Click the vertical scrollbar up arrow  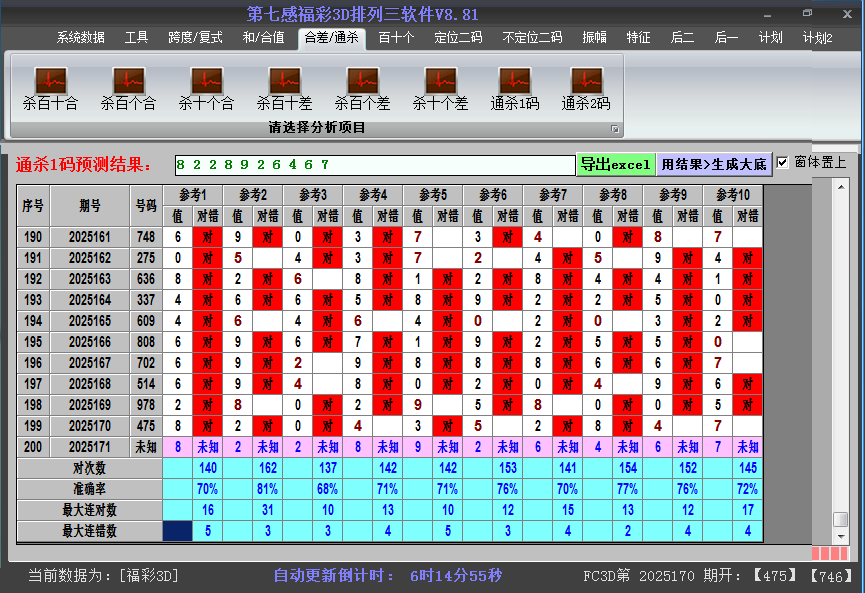(x=841, y=187)
